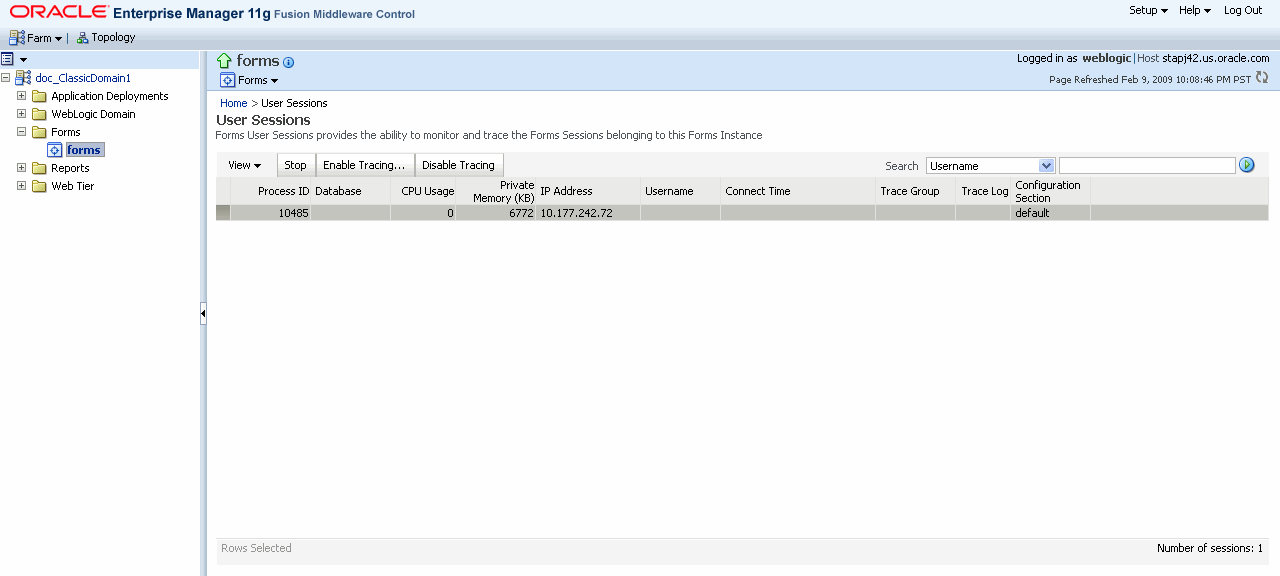1280x576 pixels.
Task: Click the Enable Tracing button
Action: click(364, 164)
